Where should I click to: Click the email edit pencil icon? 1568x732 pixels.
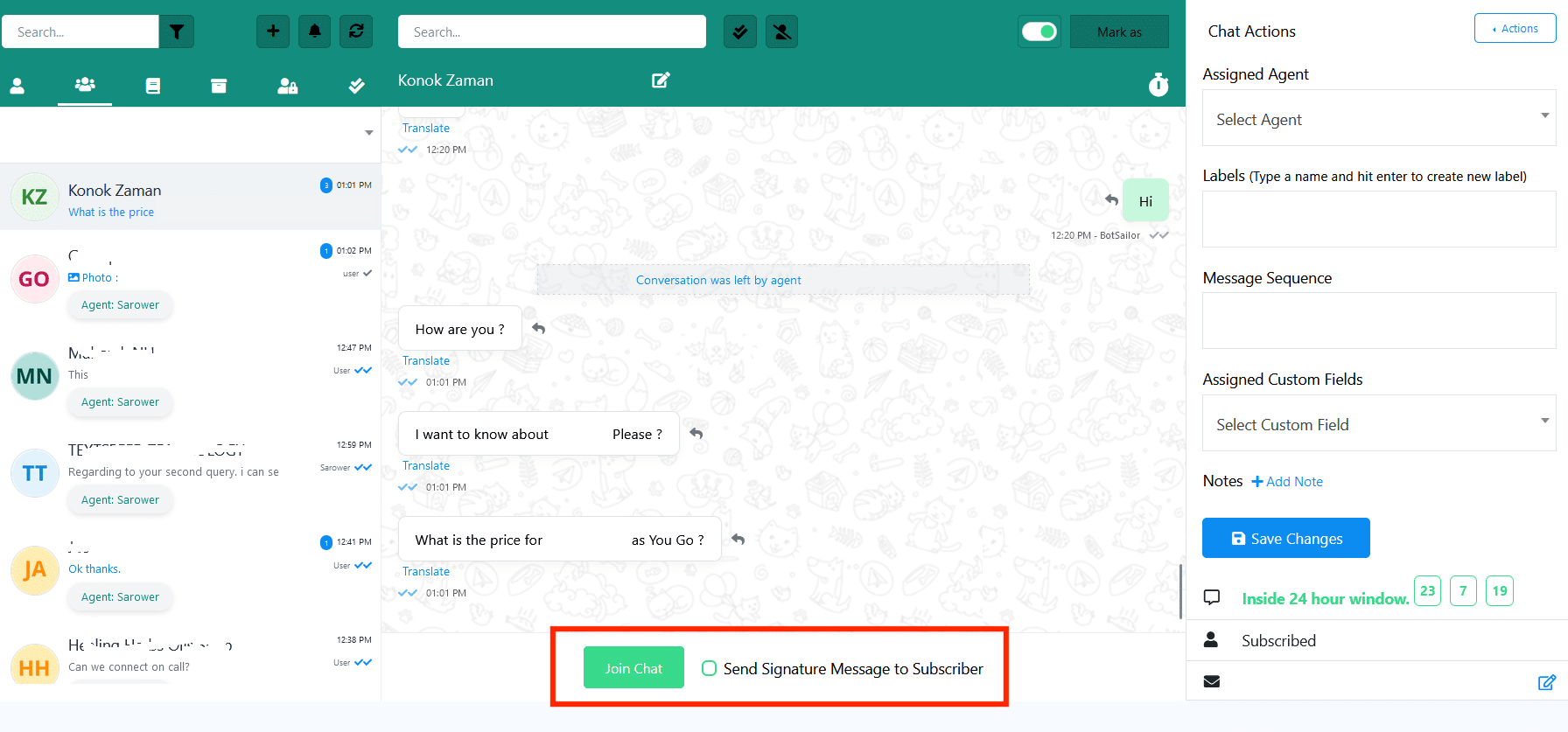[1546, 682]
